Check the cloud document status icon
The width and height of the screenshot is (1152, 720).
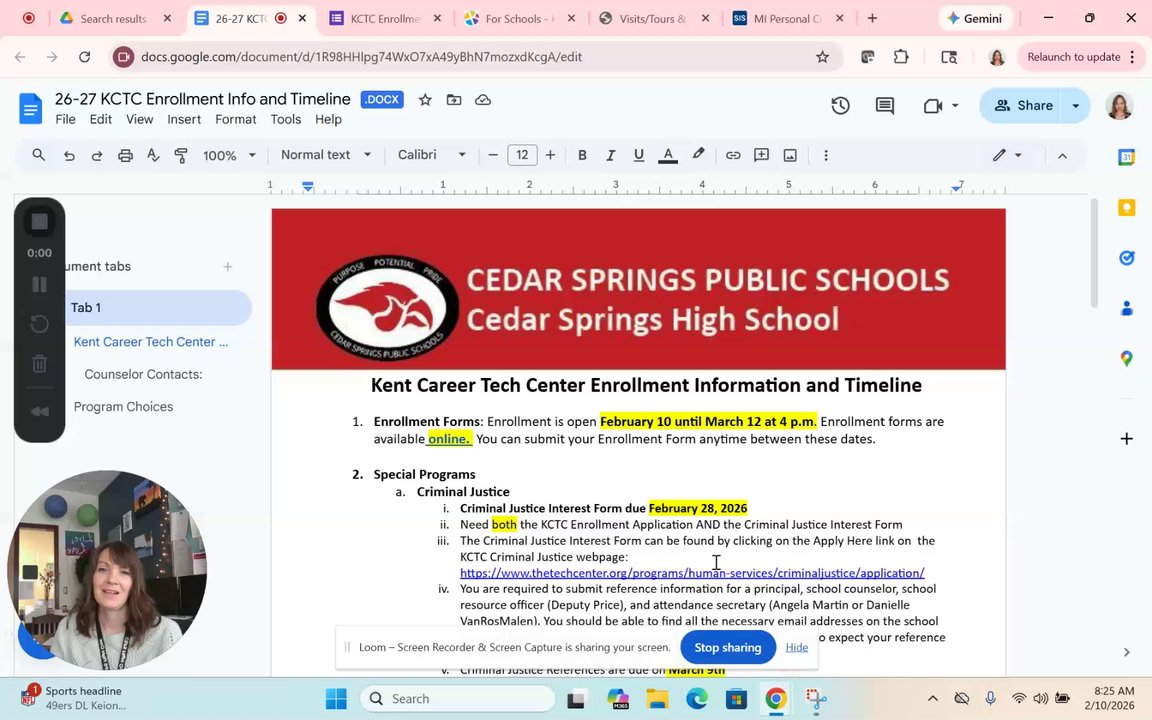pos(483,100)
